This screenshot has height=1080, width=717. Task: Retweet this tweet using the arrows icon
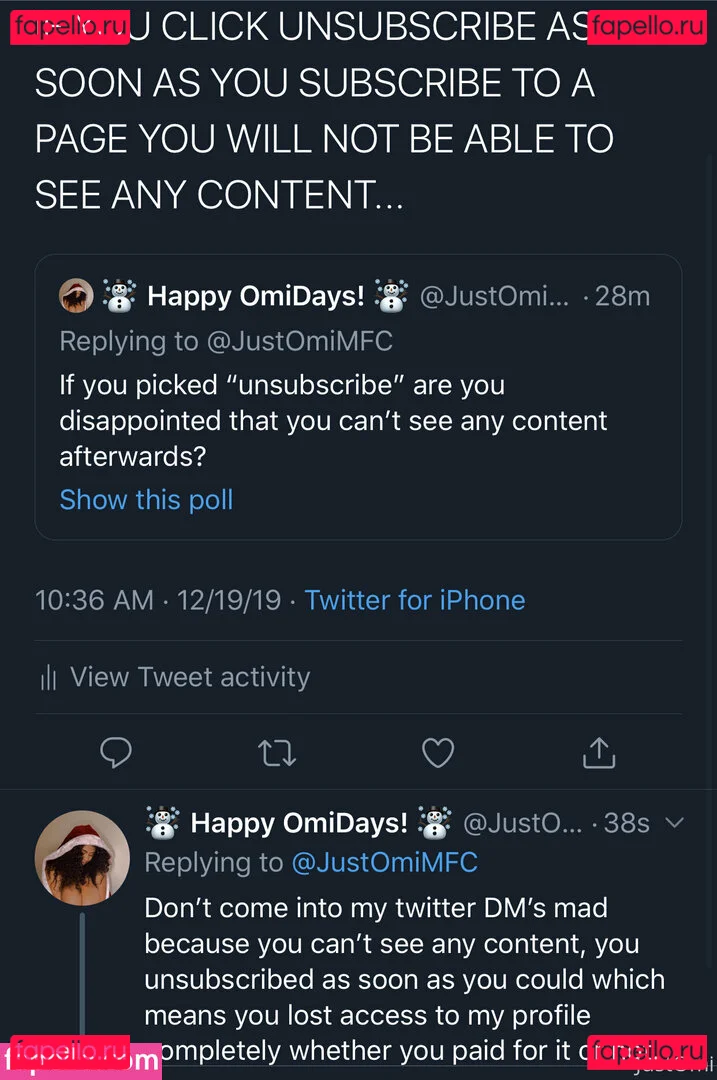(x=277, y=752)
